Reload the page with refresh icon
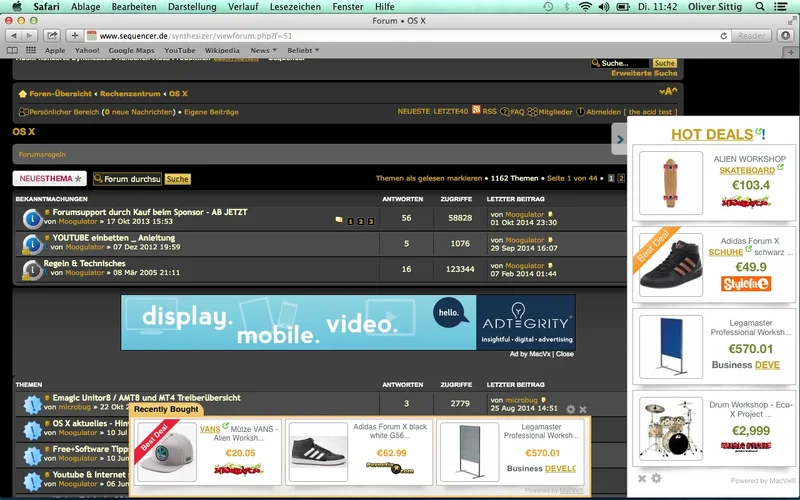The image size is (800, 500). [x=723, y=36]
